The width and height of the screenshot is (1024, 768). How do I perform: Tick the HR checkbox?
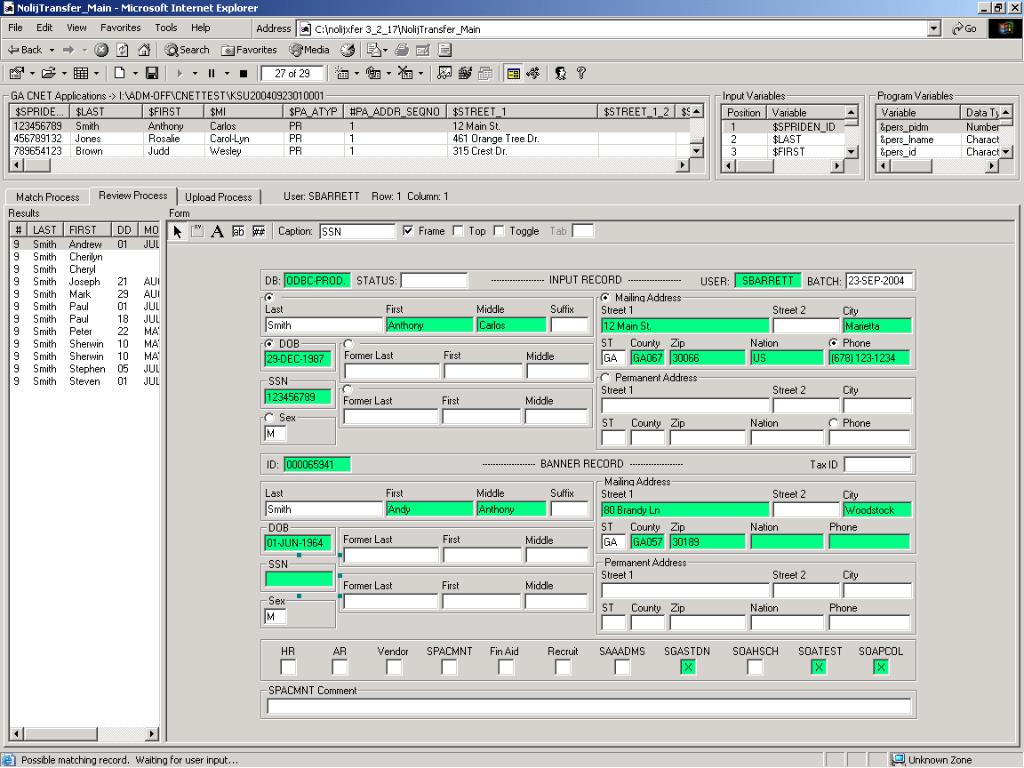[x=288, y=667]
